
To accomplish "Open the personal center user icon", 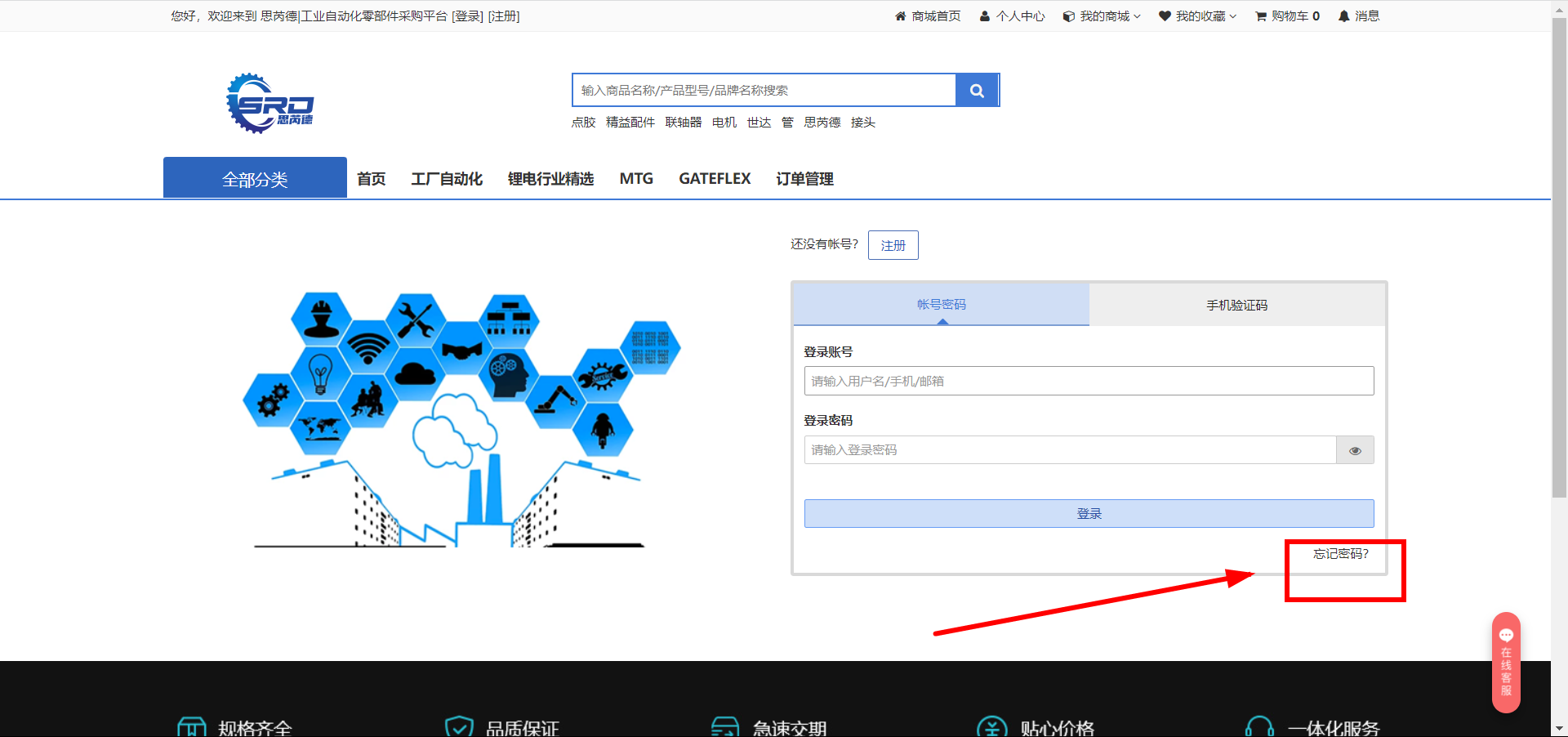I will tap(985, 16).
